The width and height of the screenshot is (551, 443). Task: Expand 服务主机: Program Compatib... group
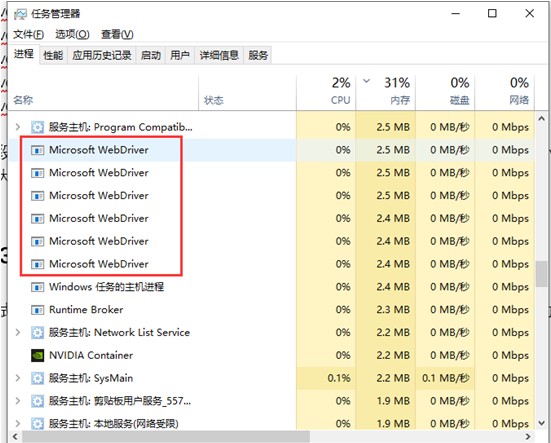pos(18,127)
